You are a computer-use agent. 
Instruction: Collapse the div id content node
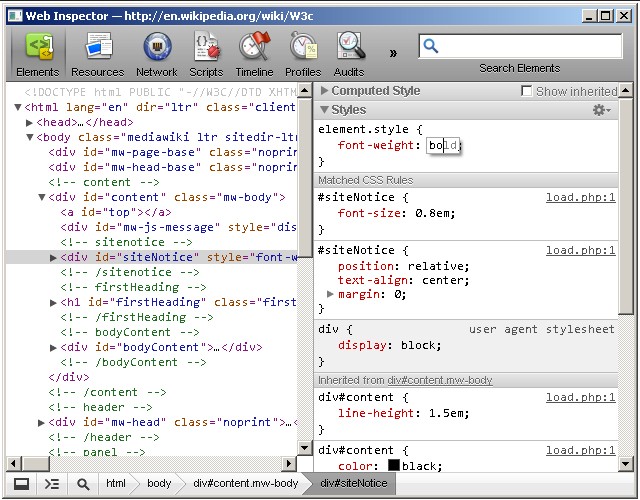point(42,197)
